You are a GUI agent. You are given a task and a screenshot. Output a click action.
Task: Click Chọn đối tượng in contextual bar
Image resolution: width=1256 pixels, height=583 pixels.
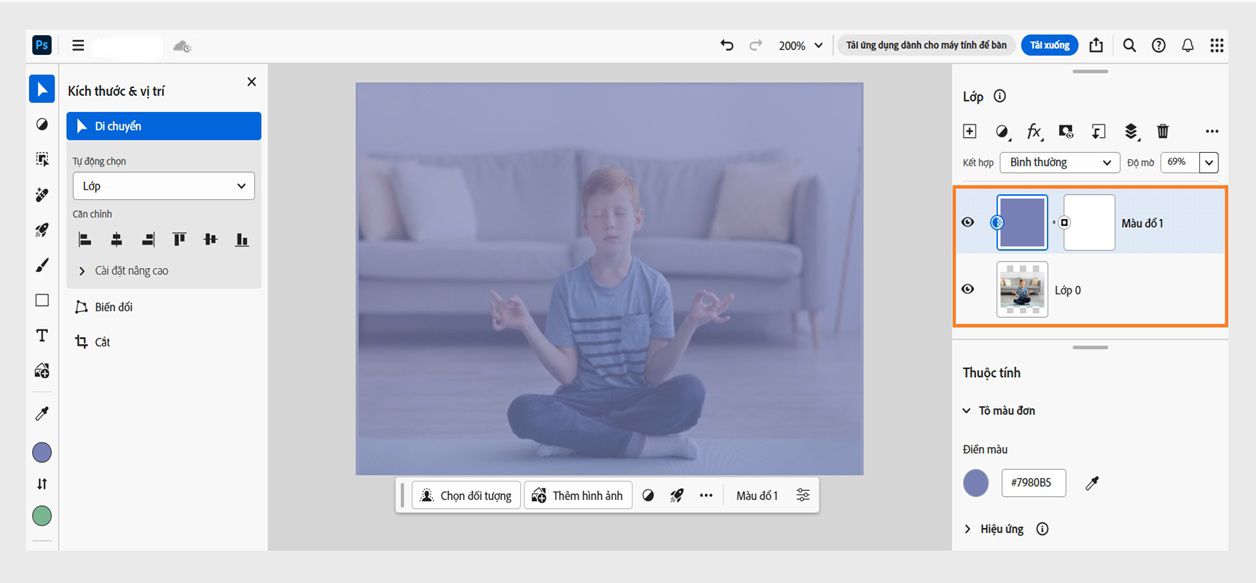(x=466, y=495)
